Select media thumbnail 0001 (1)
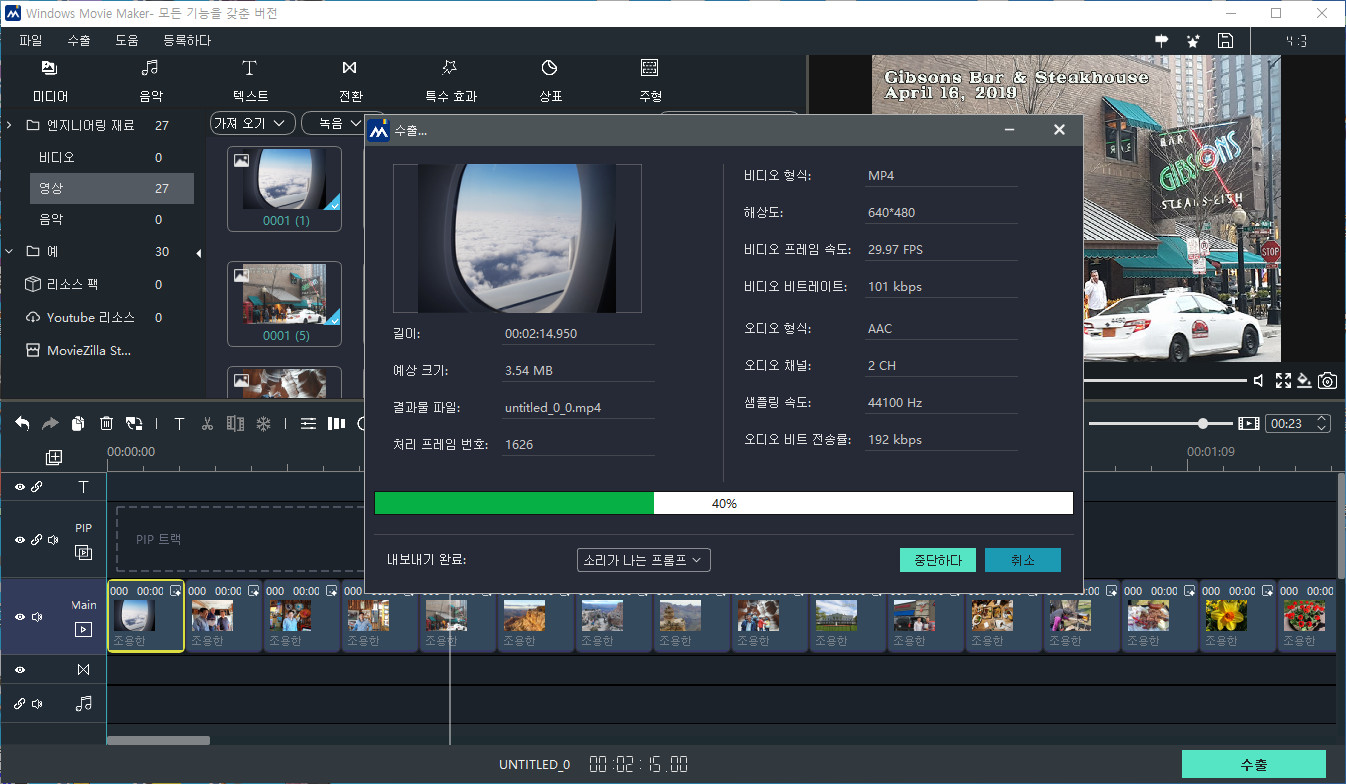Image resolution: width=1346 pixels, height=784 pixels. click(x=285, y=188)
